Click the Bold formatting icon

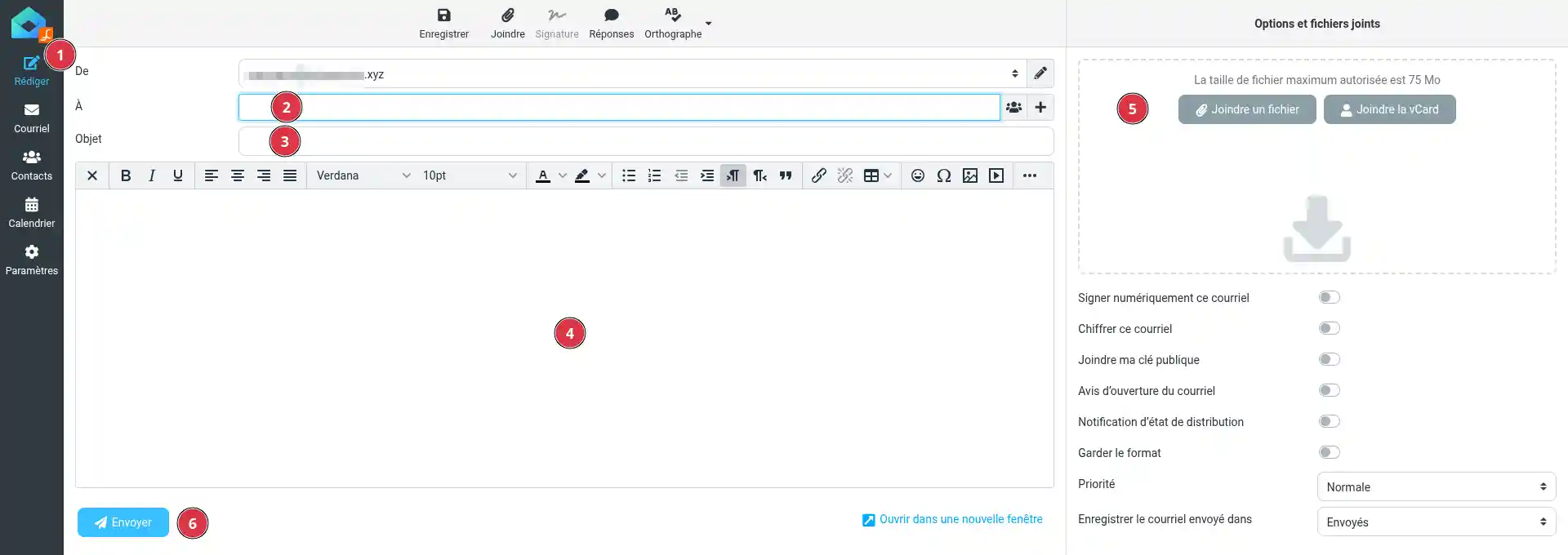(126, 175)
